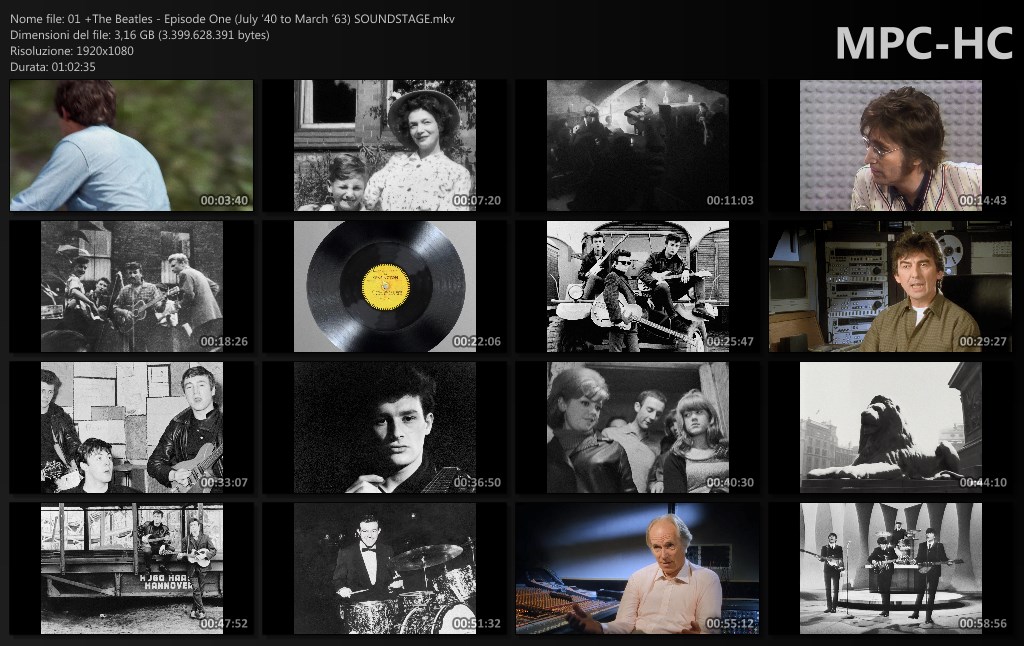Select the street band thumbnail at 00:18:26
This screenshot has width=1024, height=646.
pyautogui.click(x=131, y=286)
